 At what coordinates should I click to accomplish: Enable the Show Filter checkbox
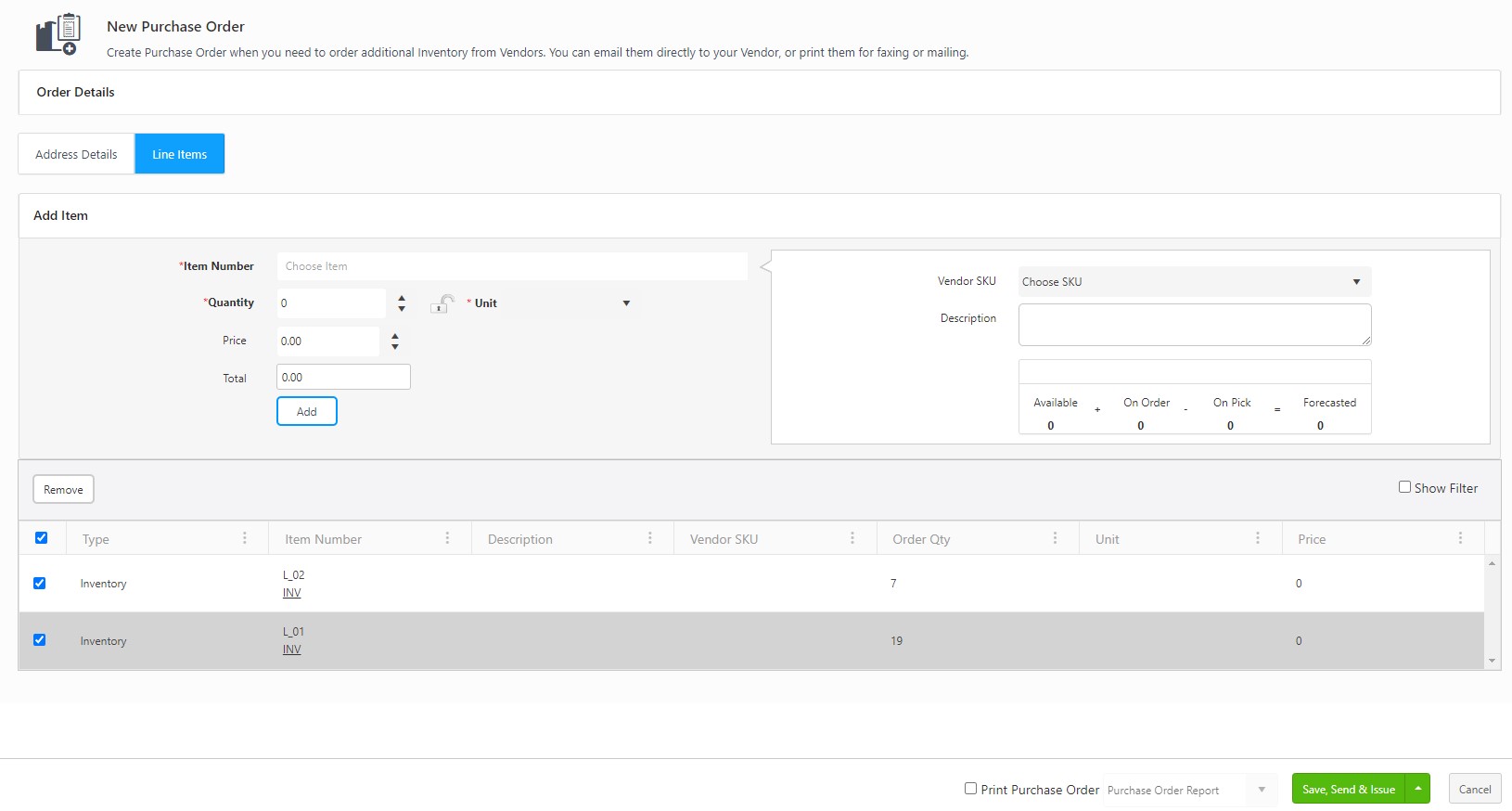1404,487
